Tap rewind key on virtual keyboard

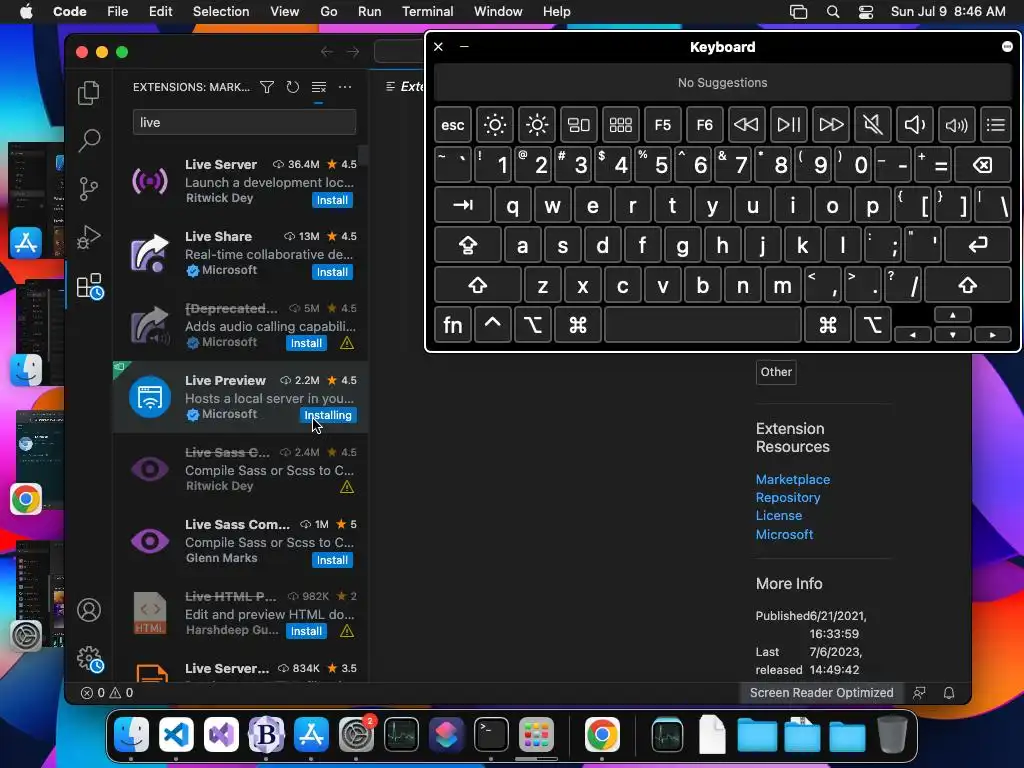[x=746, y=125]
